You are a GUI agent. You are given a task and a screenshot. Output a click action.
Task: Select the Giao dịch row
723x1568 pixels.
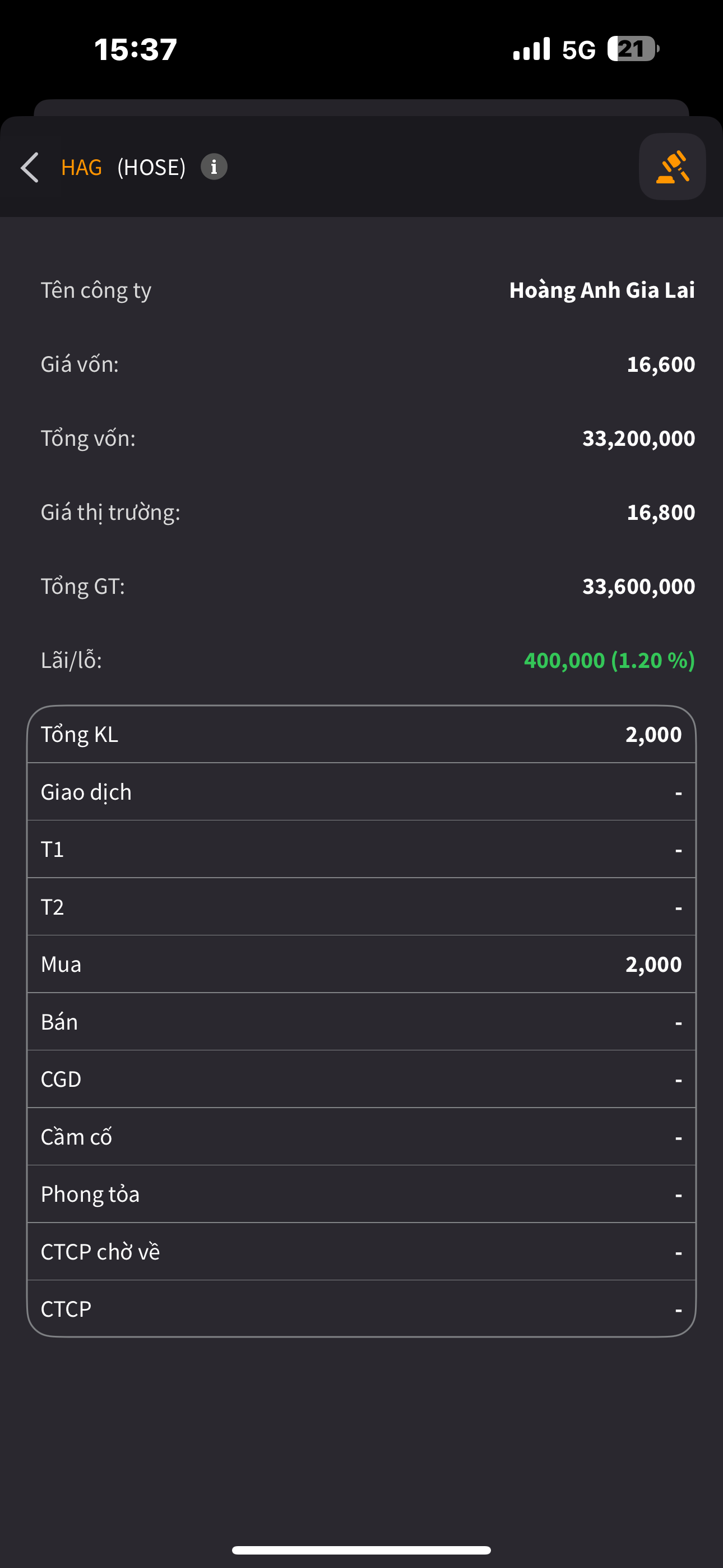coord(361,792)
